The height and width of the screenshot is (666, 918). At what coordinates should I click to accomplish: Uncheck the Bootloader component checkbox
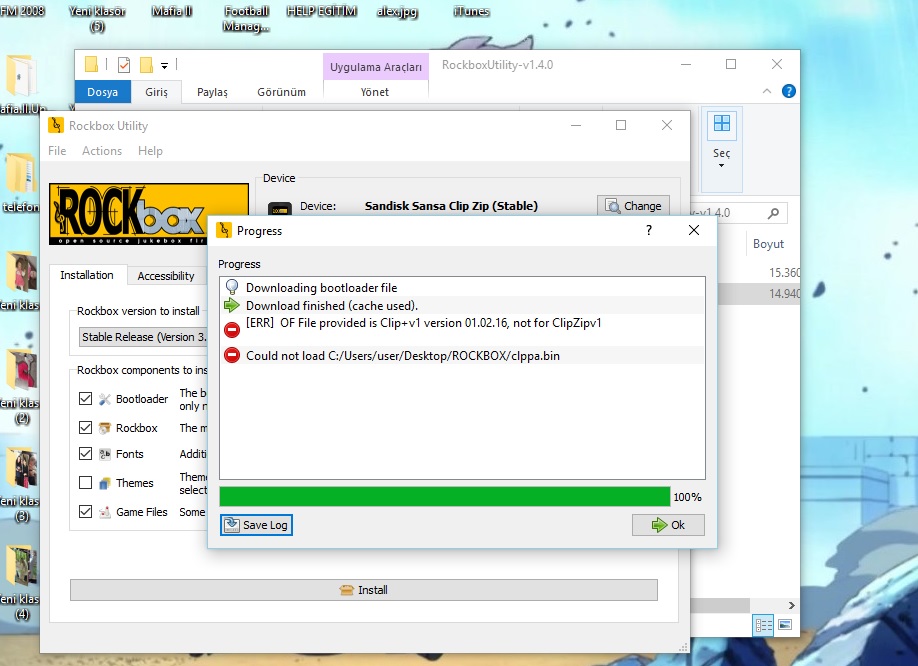pyautogui.click(x=85, y=399)
